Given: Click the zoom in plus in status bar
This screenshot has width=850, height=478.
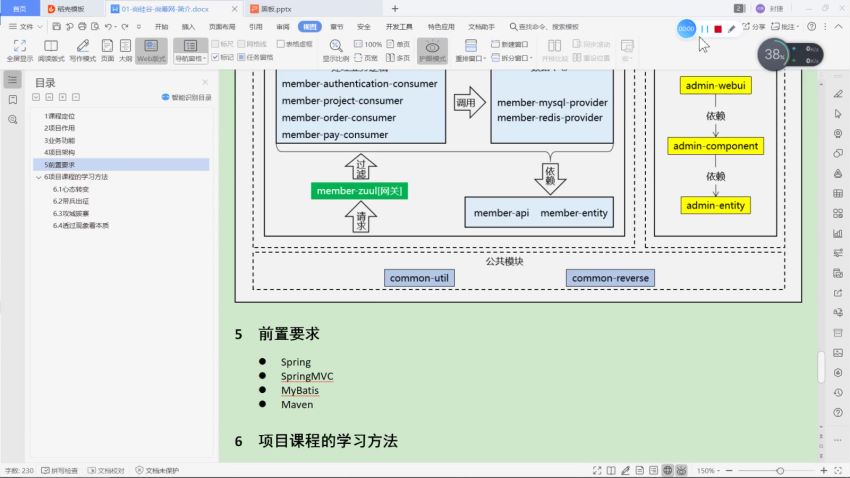Looking at the screenshot, I should [x=824, y=471].
